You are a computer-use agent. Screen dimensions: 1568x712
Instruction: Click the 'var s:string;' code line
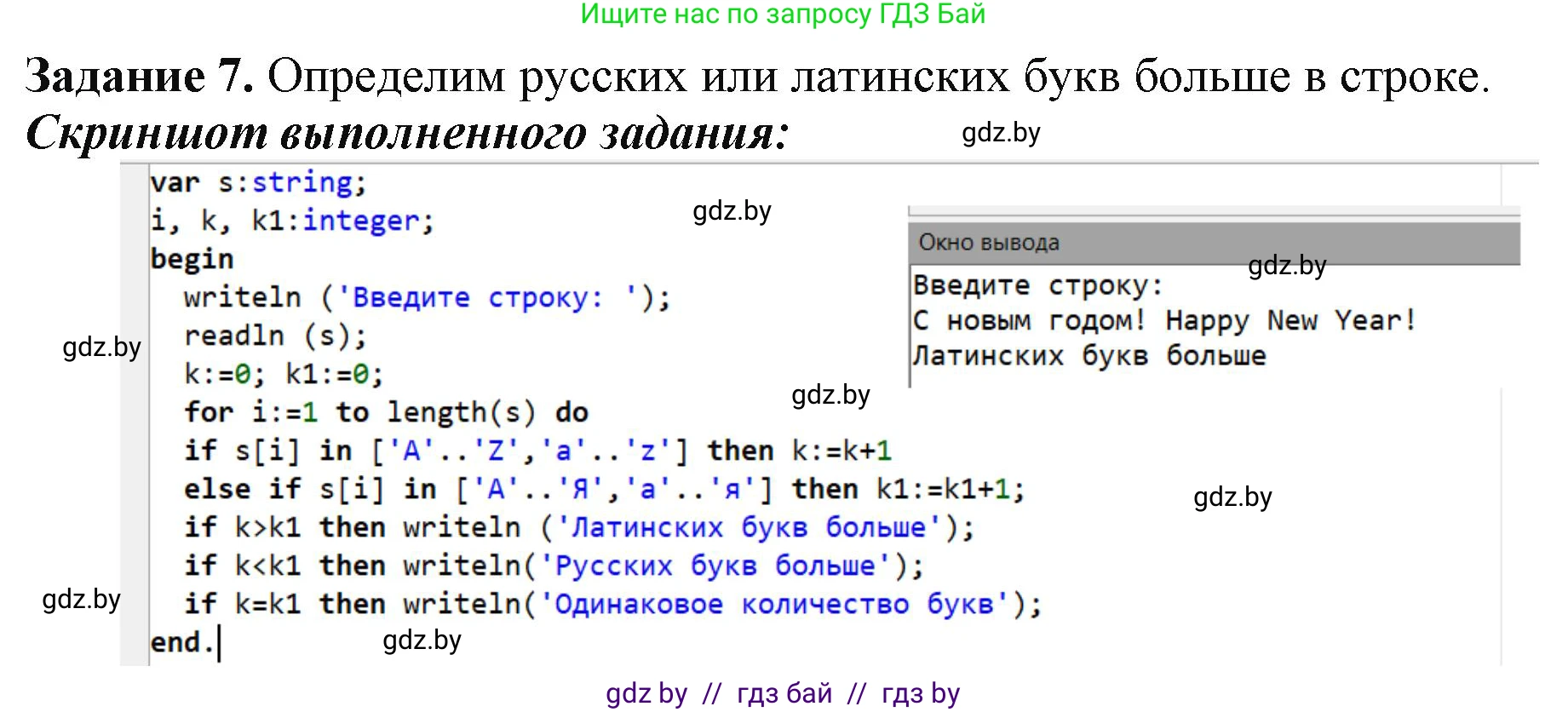coord(258,182)
